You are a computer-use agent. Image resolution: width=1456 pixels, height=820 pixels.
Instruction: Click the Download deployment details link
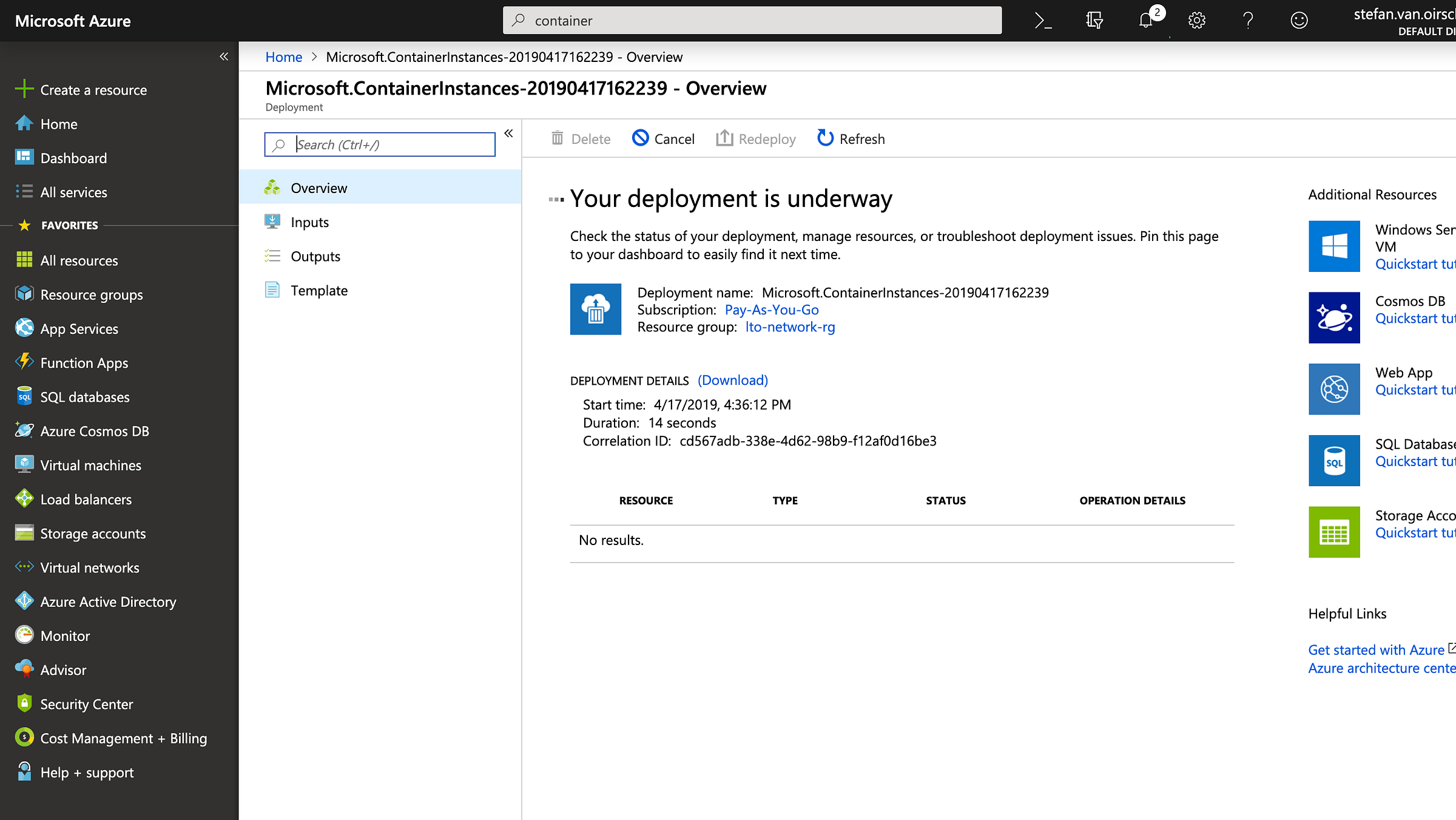pos(733,381)
